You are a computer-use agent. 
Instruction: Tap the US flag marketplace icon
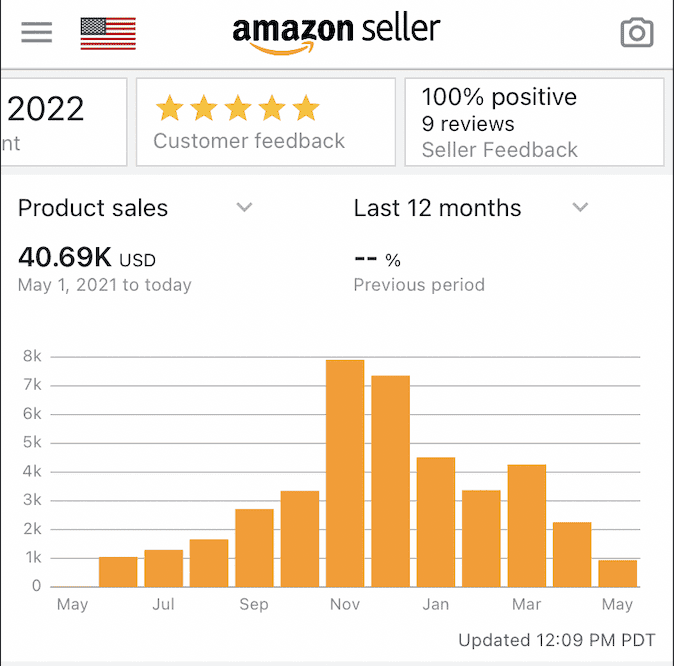(x=108, y=34)
